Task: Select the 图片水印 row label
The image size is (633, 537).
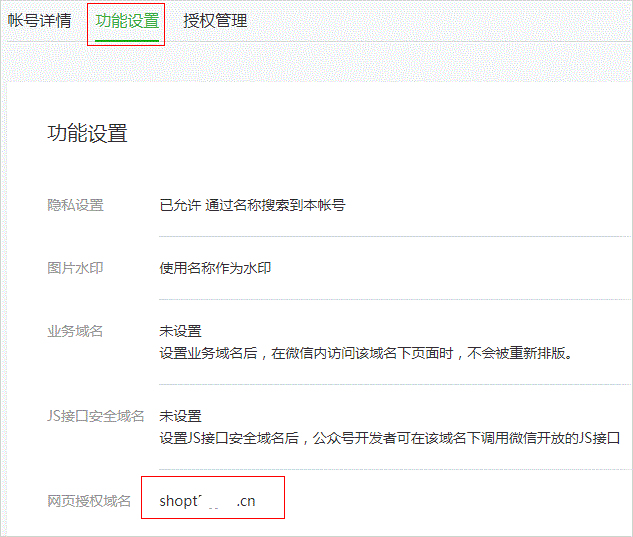Action: (76, 268)
